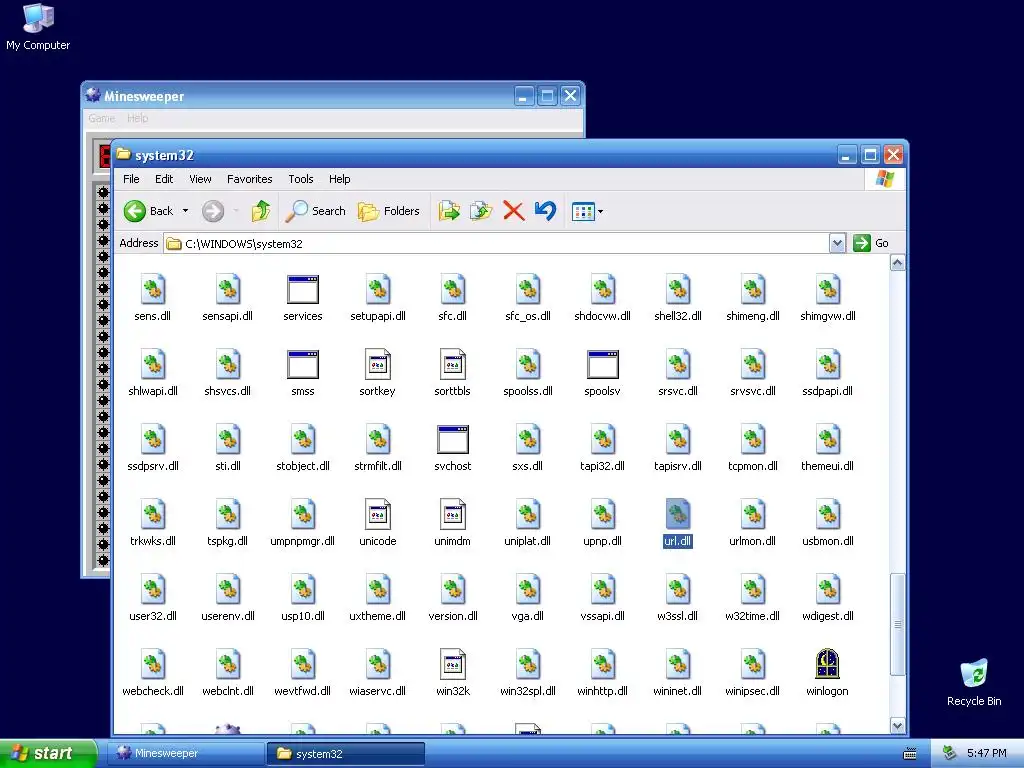Click the vertical scrollbar thumb

coord(897,625)
